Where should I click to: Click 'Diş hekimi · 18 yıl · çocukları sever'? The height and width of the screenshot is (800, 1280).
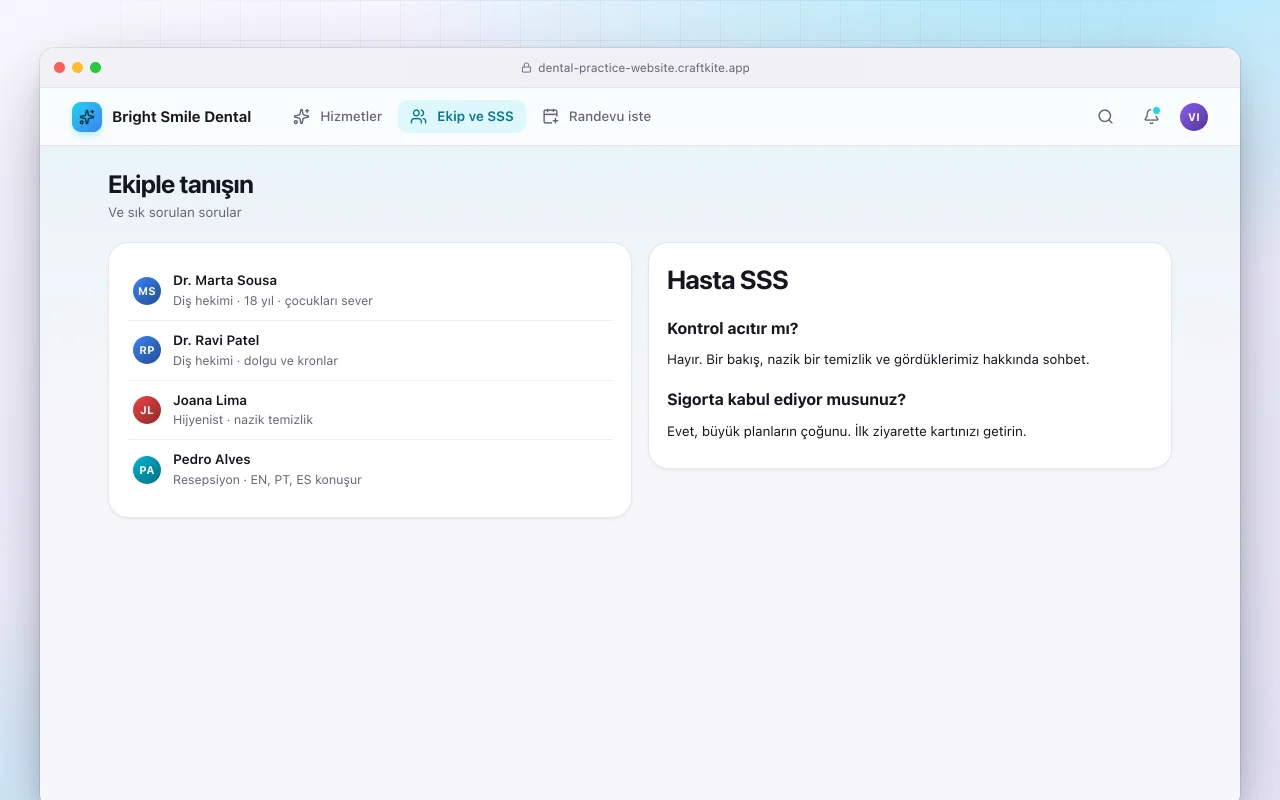point(273,301)
